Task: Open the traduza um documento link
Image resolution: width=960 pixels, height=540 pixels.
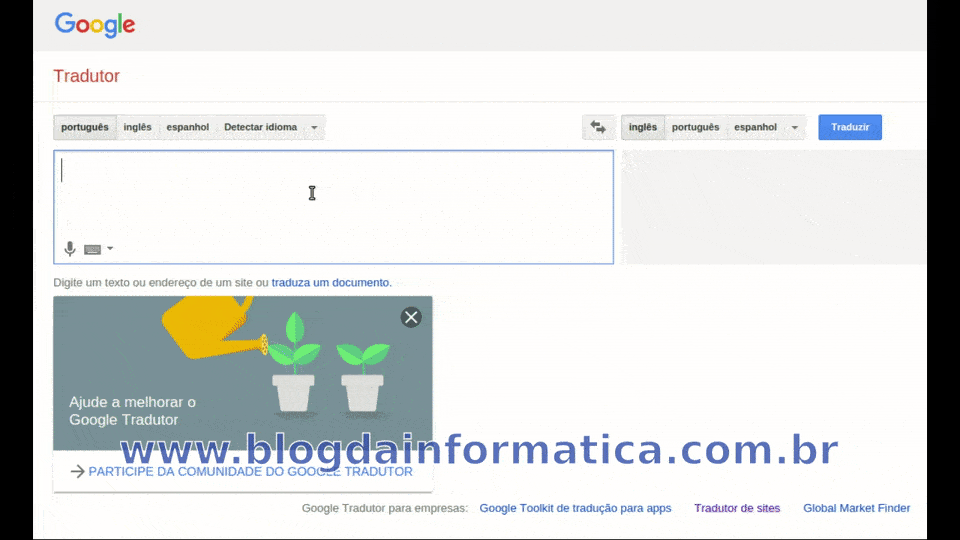Action: [x=330, y=282]
